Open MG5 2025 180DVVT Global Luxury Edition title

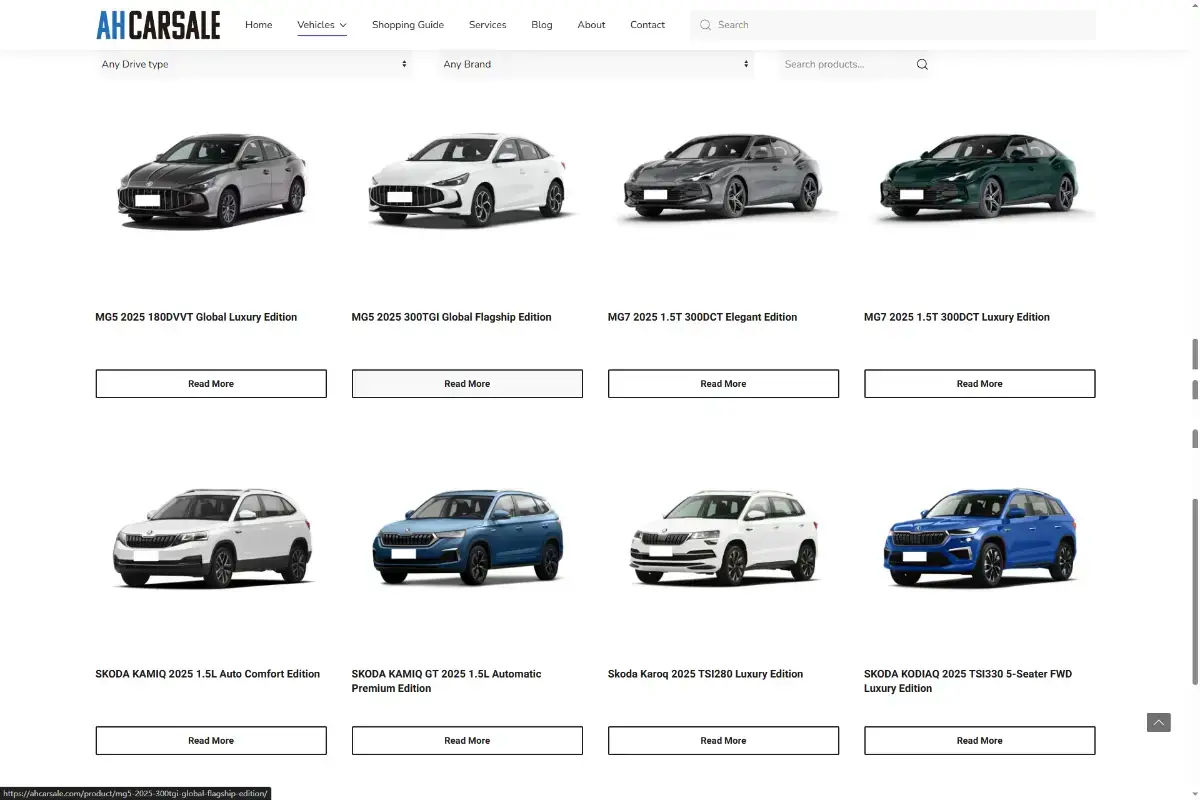coord(196,317)
